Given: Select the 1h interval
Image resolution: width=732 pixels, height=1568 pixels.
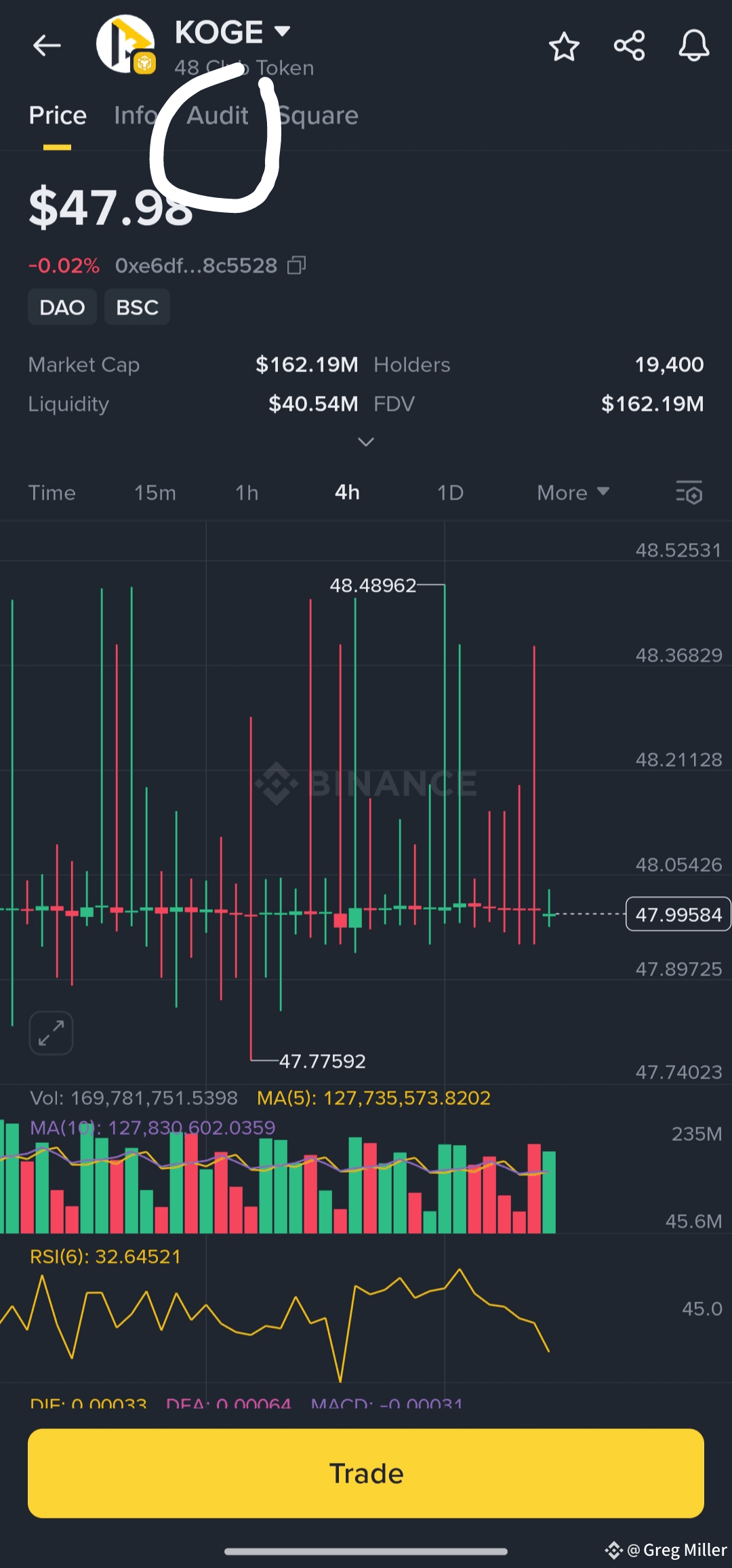Looking at the screenshot, I should tap(247, 493).
